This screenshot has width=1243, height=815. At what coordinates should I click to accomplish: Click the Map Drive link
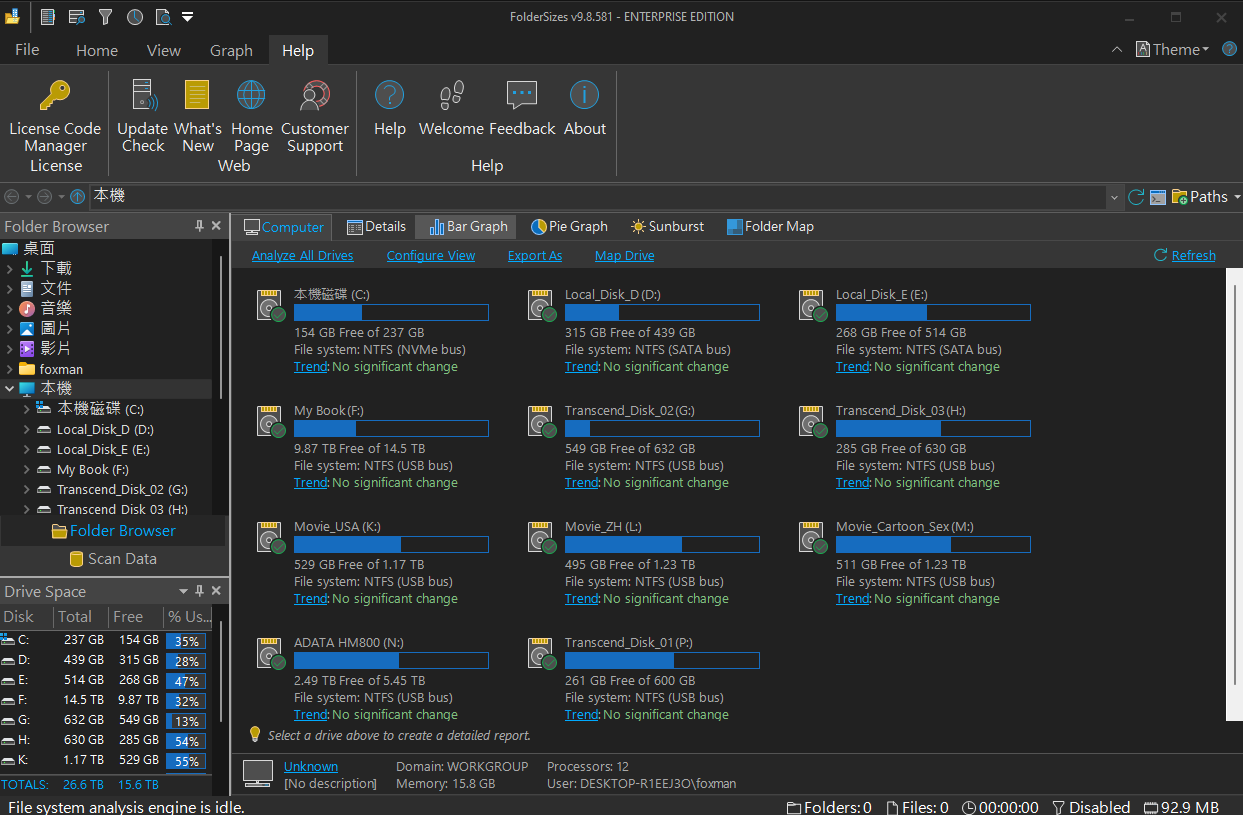pyautogui.click(x=625, y=256)
